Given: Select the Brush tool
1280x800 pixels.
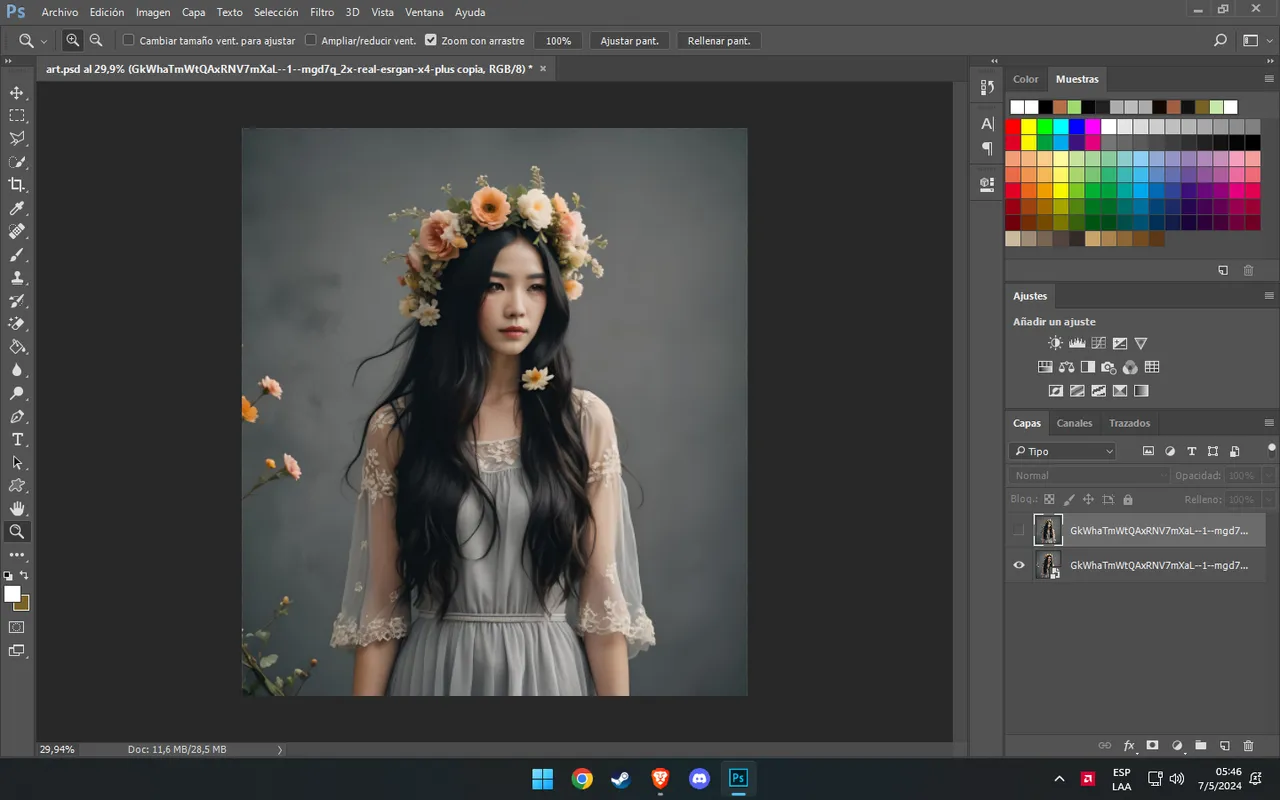Looking at the screenshot, I should (x=17, y=255).
